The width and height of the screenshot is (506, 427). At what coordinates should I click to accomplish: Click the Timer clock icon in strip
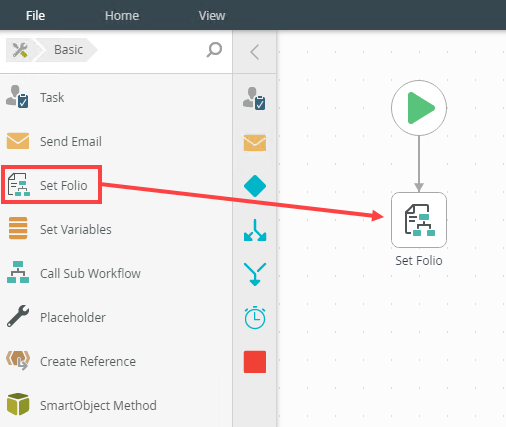(x=255, y=317)
